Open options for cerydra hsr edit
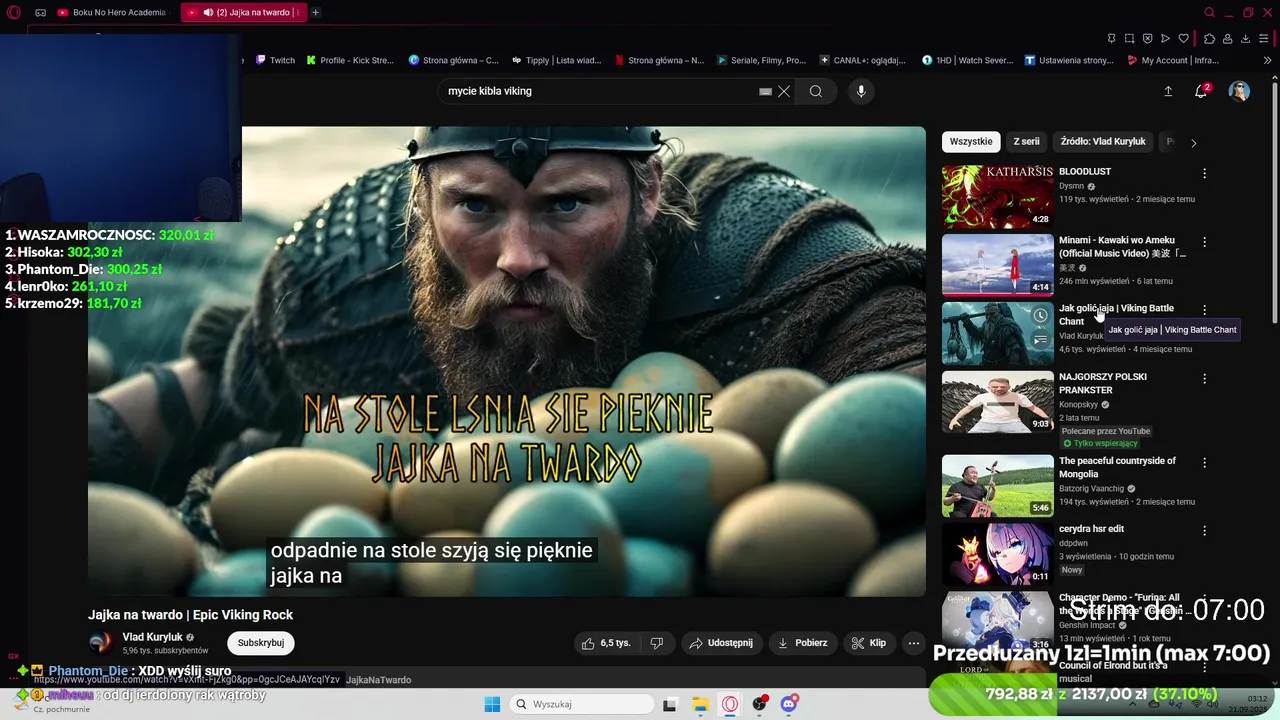1280x720 pixels. (x=1204, y=531)
